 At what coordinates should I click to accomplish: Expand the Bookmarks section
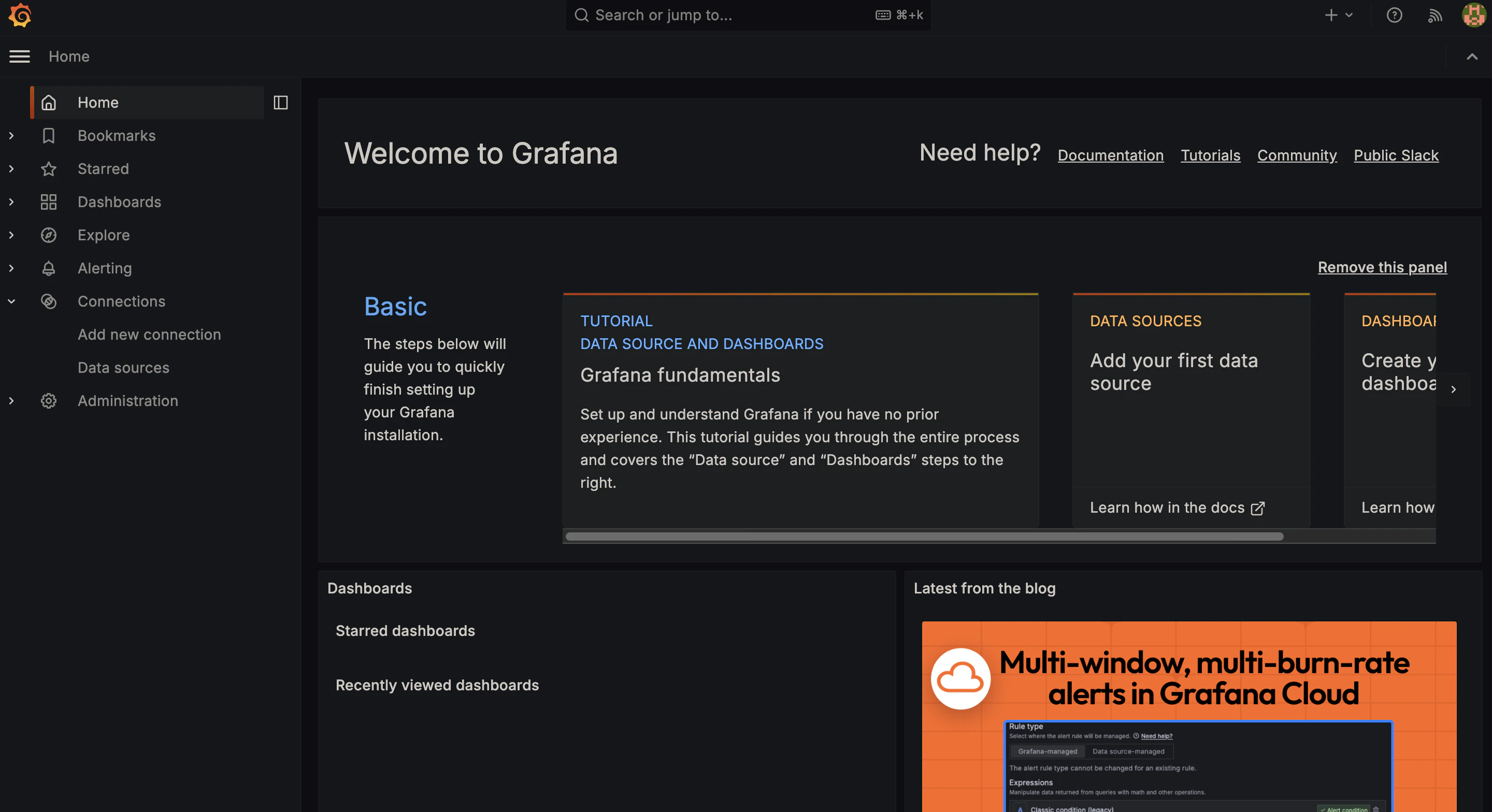[11, 136]
